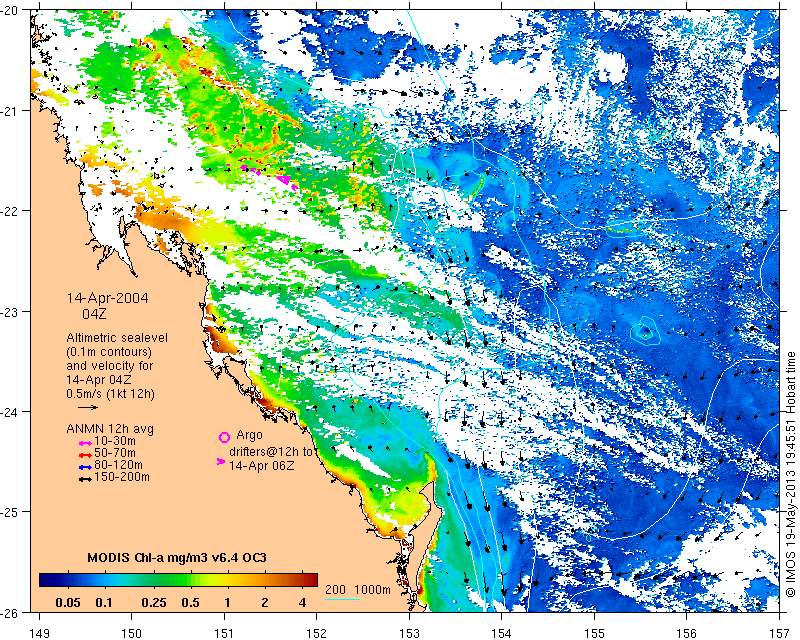Click the "156" longitude axis label
The width and height of the screenshot is (800, 640).
pos(687,633)
